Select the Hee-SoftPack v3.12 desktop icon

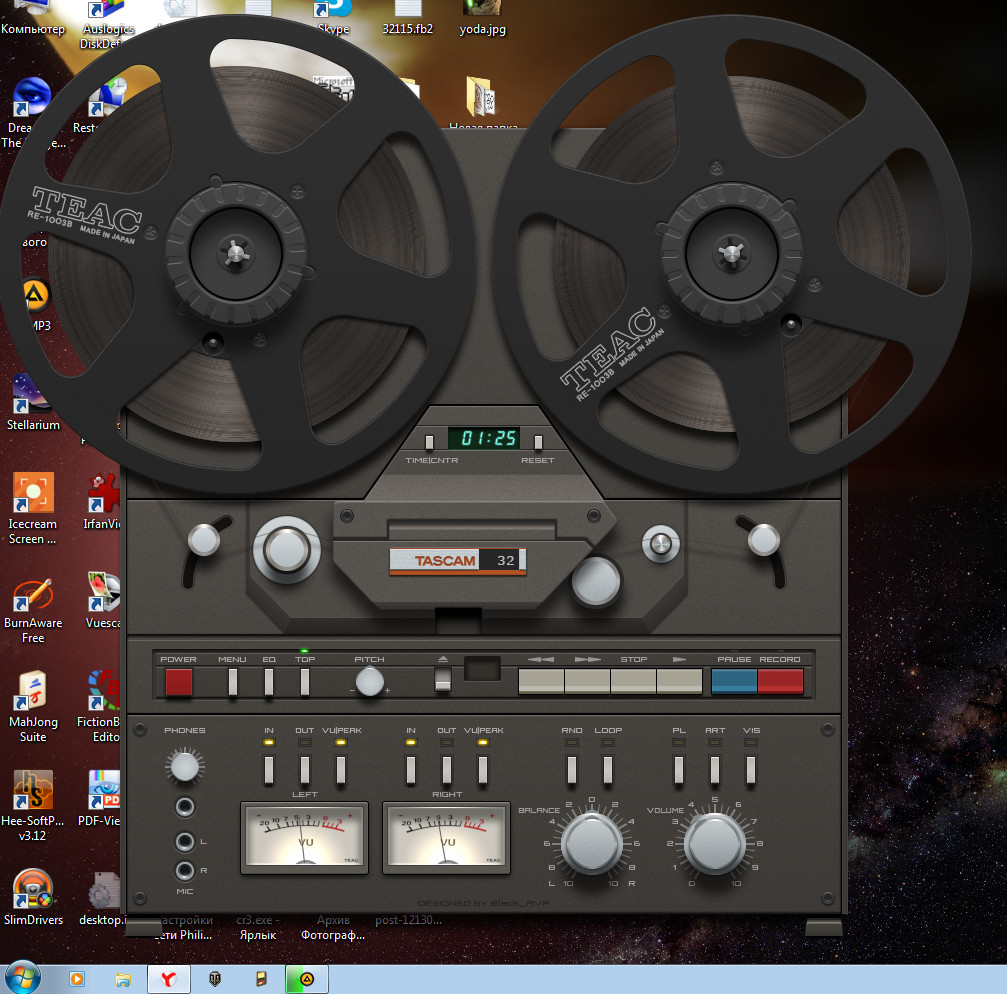tap(33, 807)
